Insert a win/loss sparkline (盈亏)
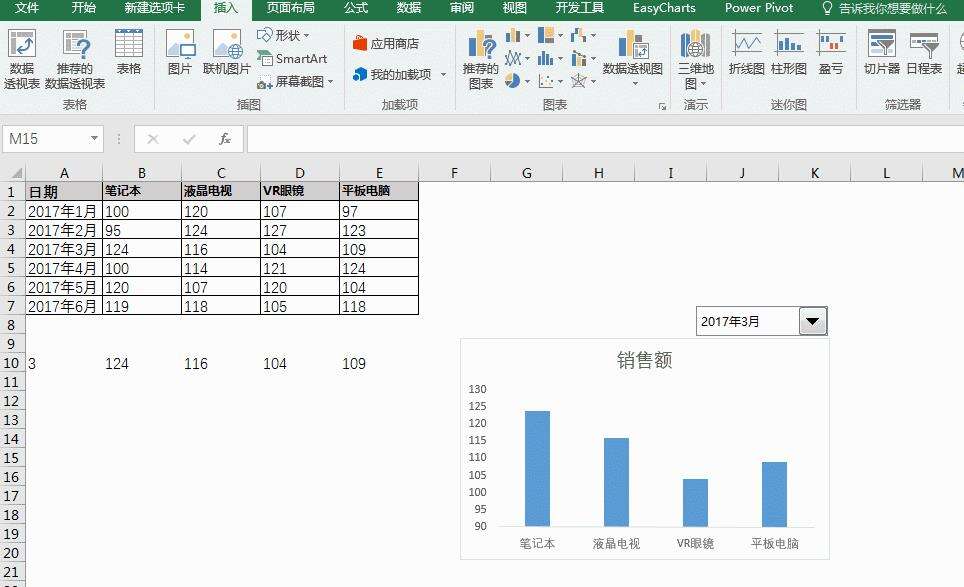This screenshot has height=587, width=964. 831,53
